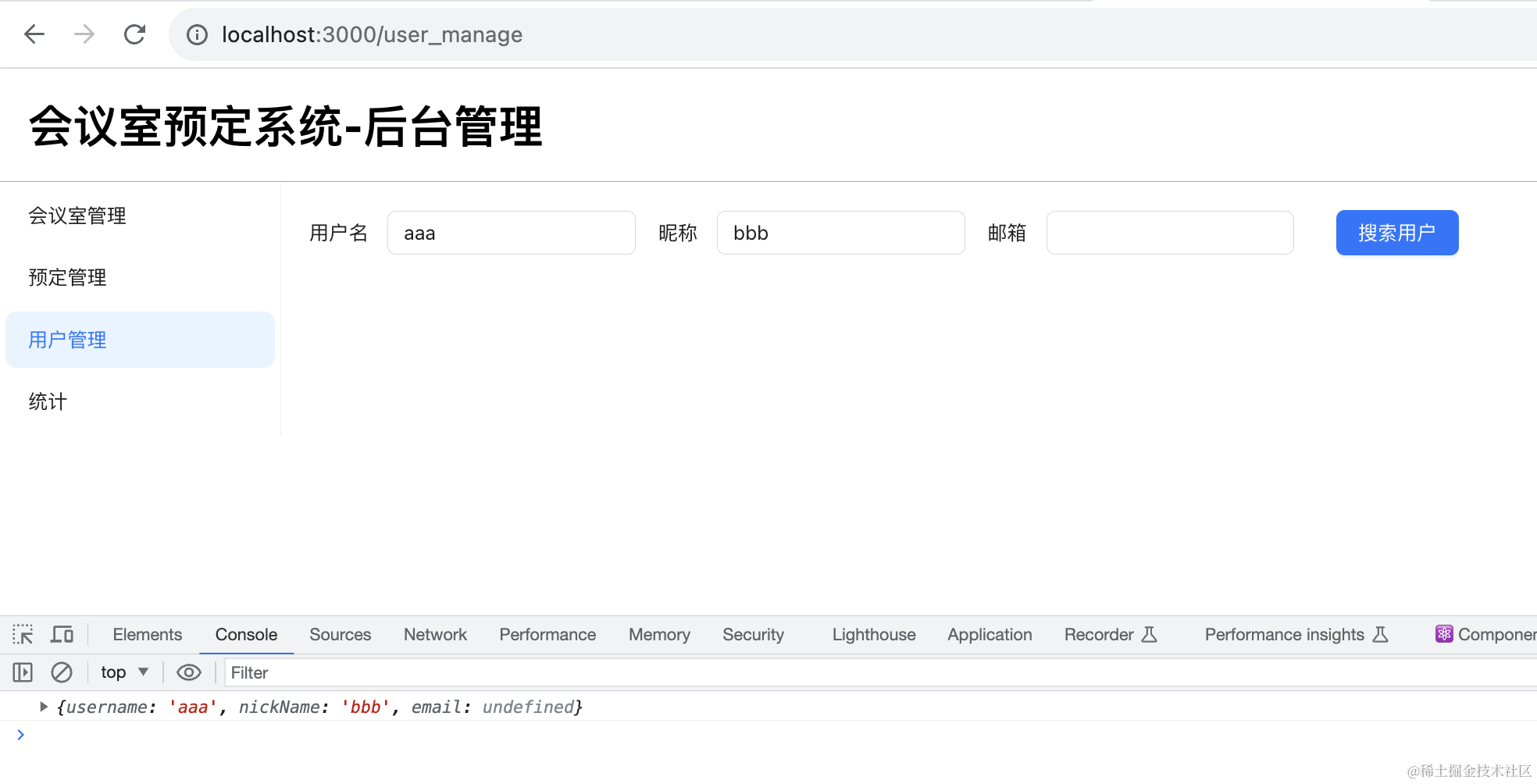
Task: Expand the logged username object in console
Action: 44,707
